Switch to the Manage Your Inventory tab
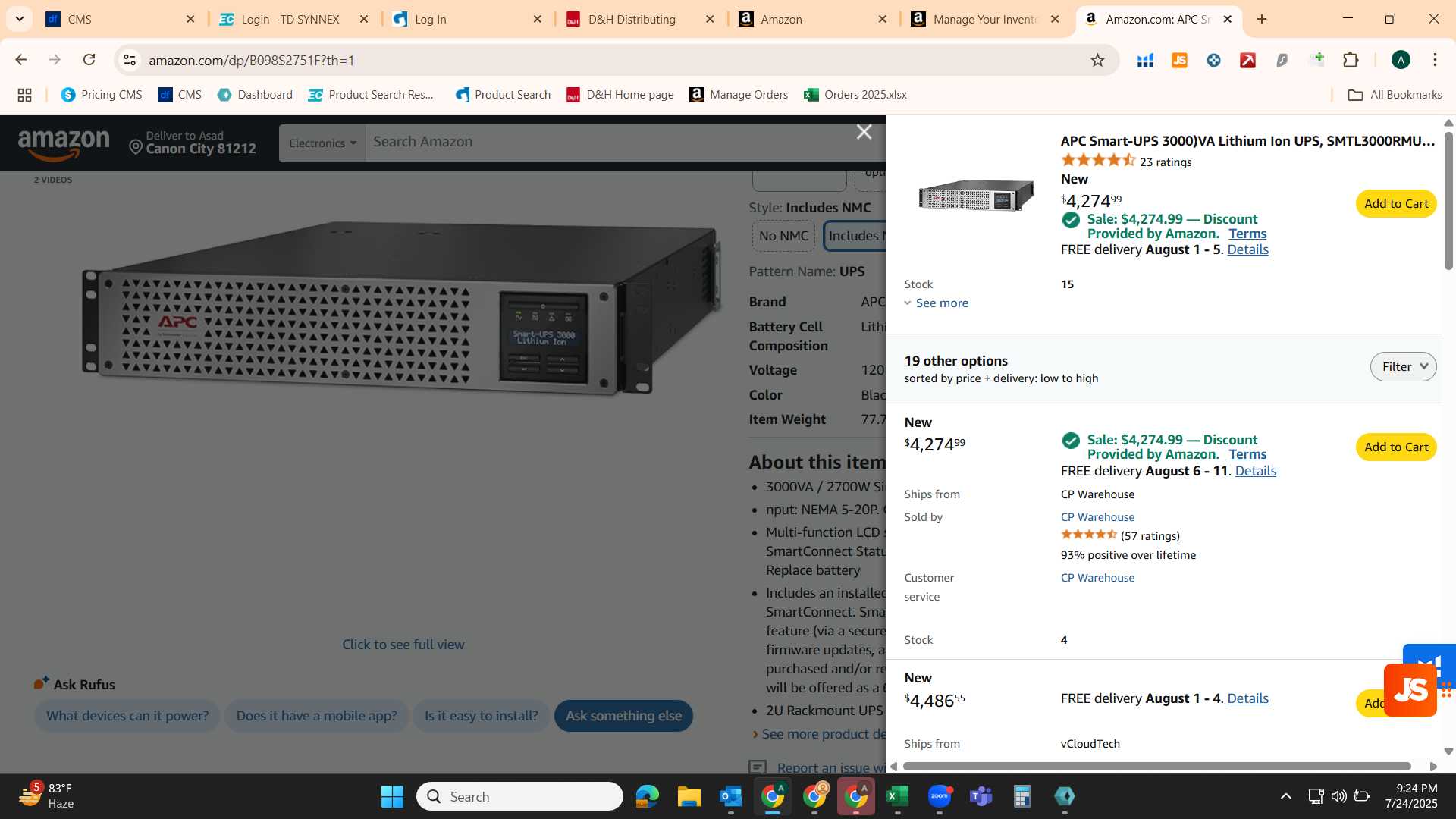 pyautogui.click(x=987, y=20)
